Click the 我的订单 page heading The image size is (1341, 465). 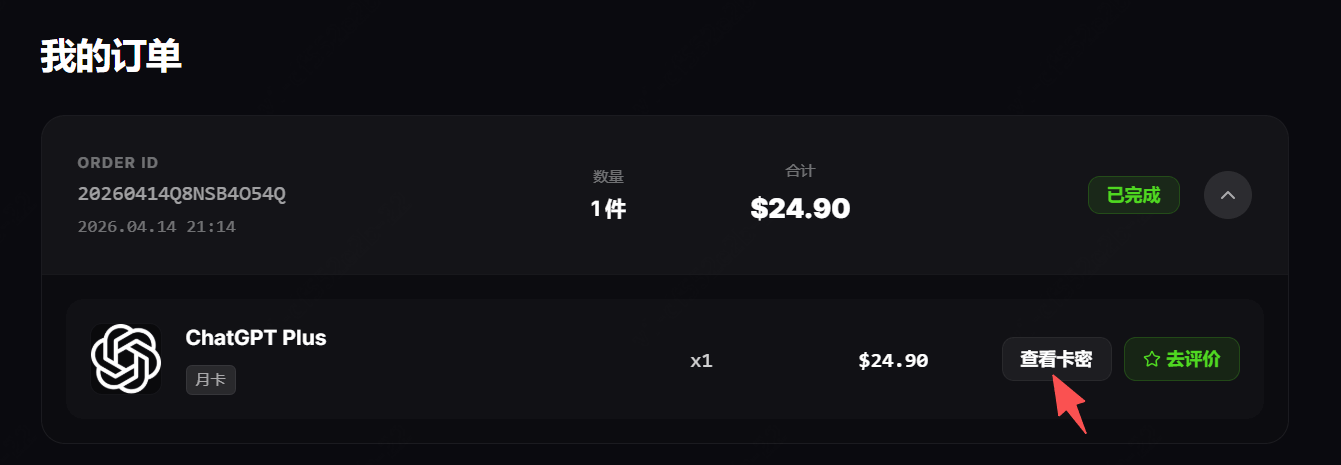(111, 57)
